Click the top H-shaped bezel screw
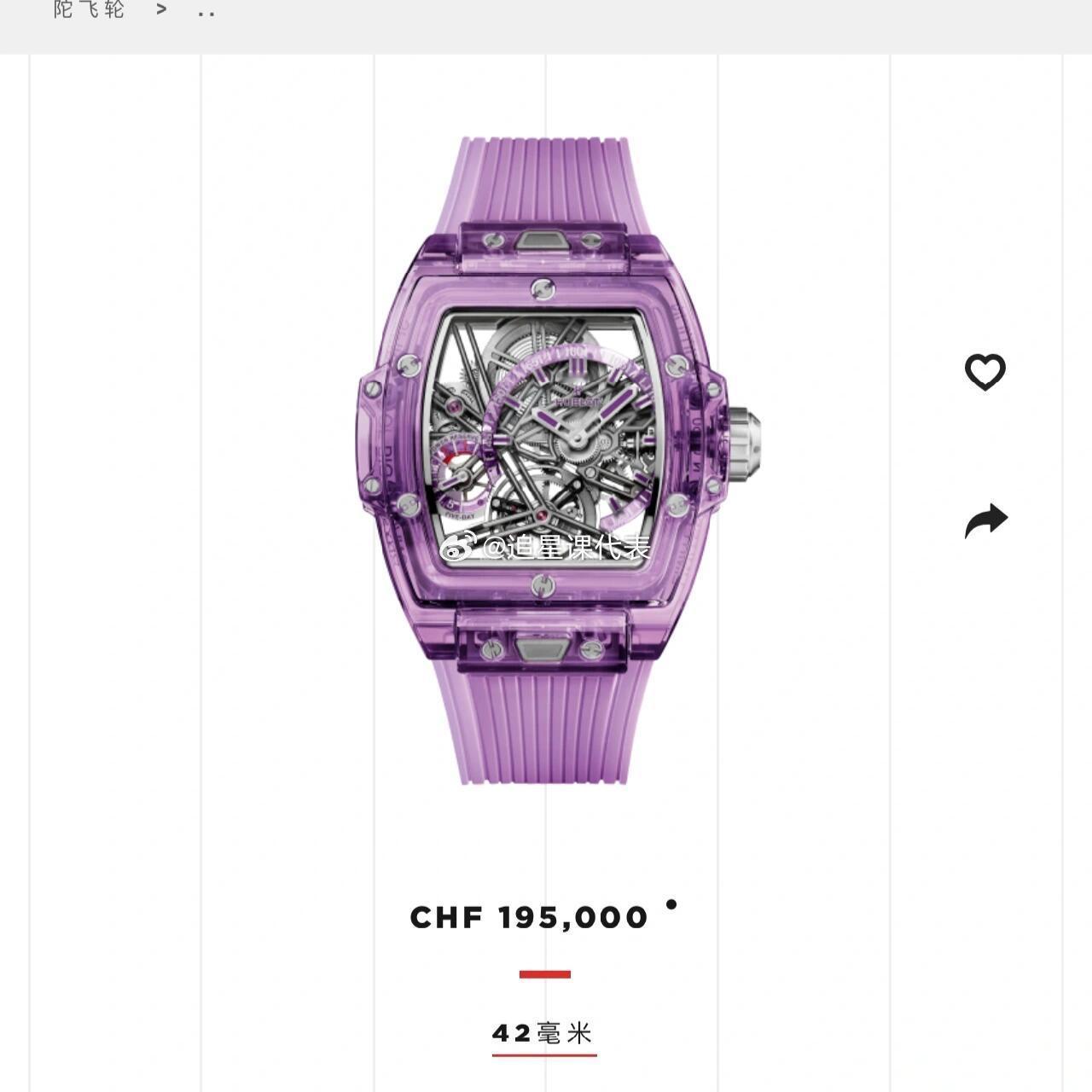Viewport: 1092px width, 1092px height. pos(543,289)
